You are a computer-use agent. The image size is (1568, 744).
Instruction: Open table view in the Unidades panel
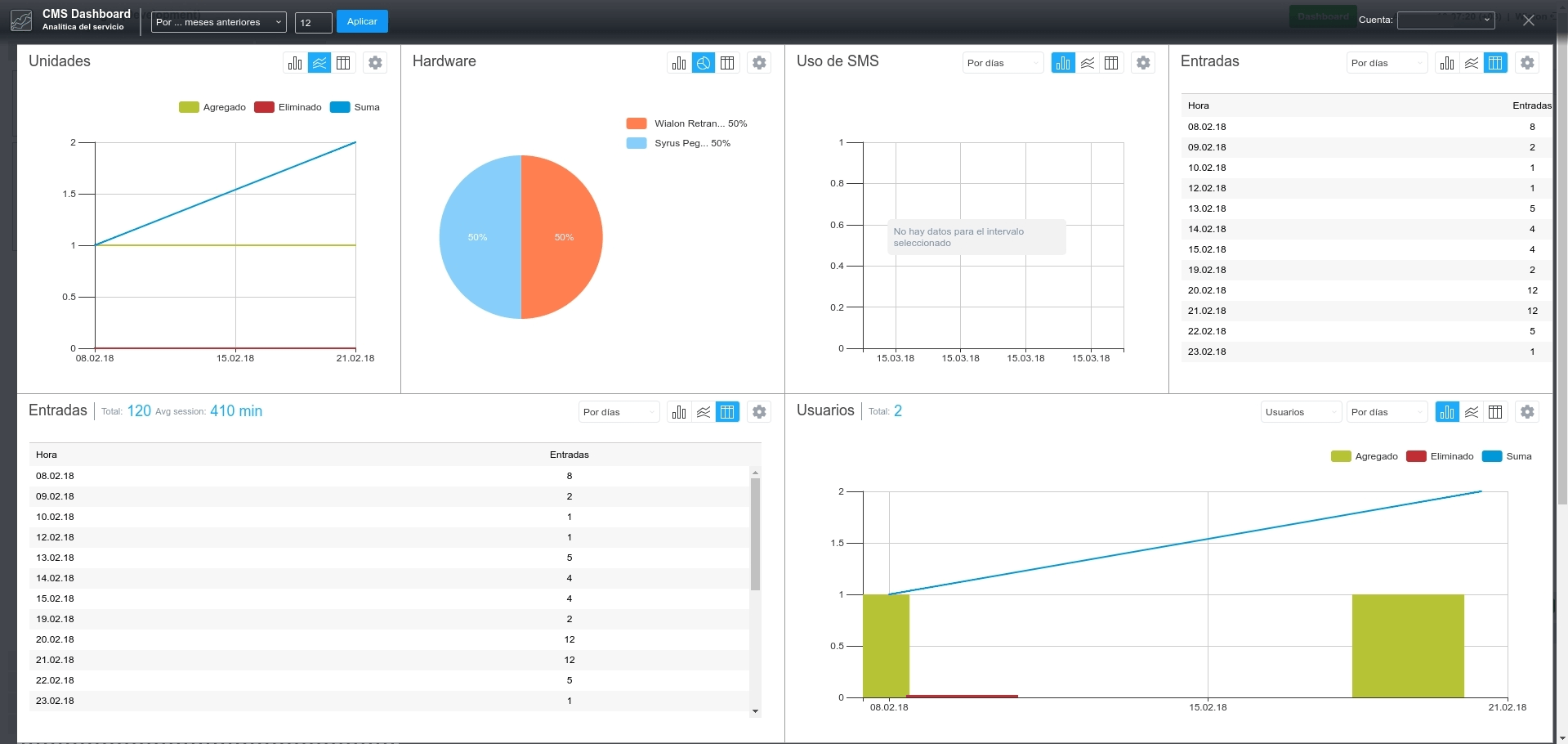pos(343,62)
